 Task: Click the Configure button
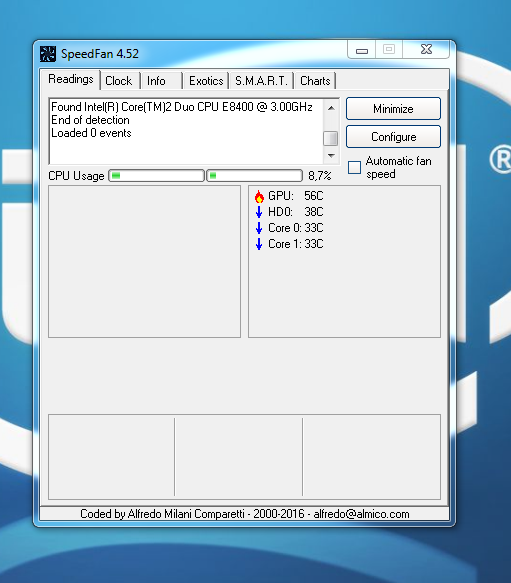pos(393,137)
